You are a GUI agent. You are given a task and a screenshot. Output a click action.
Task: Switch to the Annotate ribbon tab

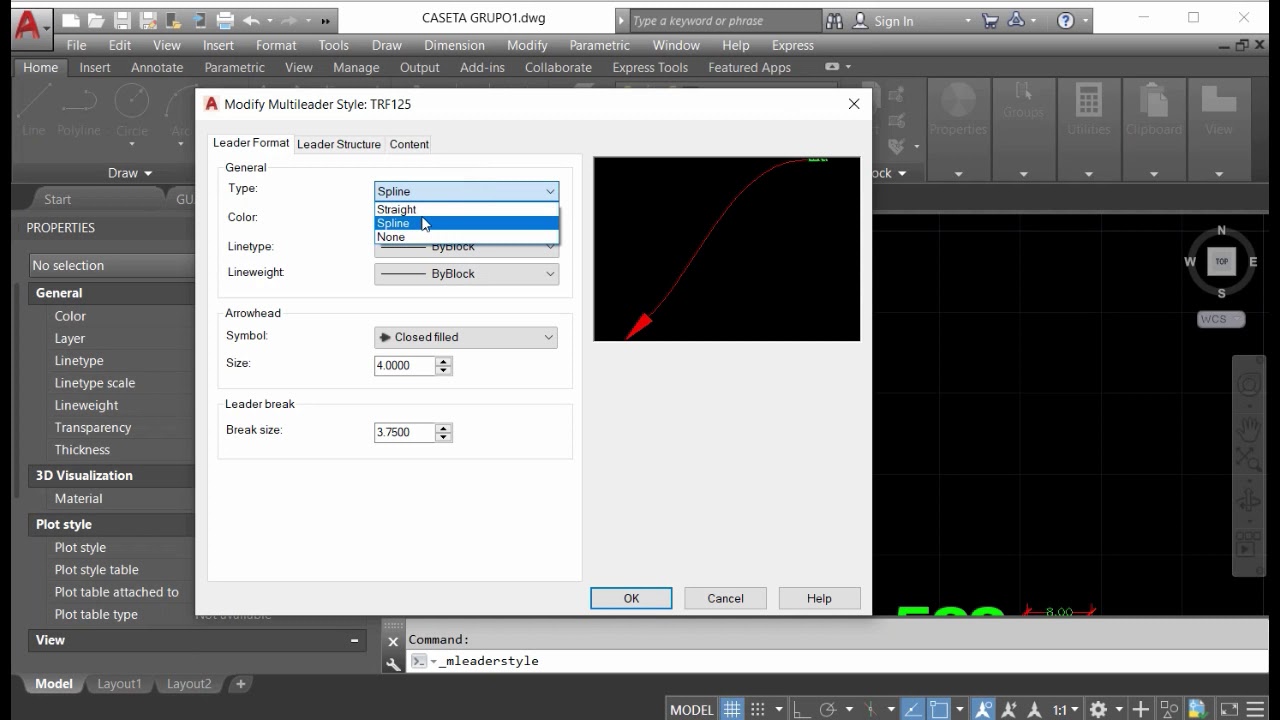coord(157,67)
